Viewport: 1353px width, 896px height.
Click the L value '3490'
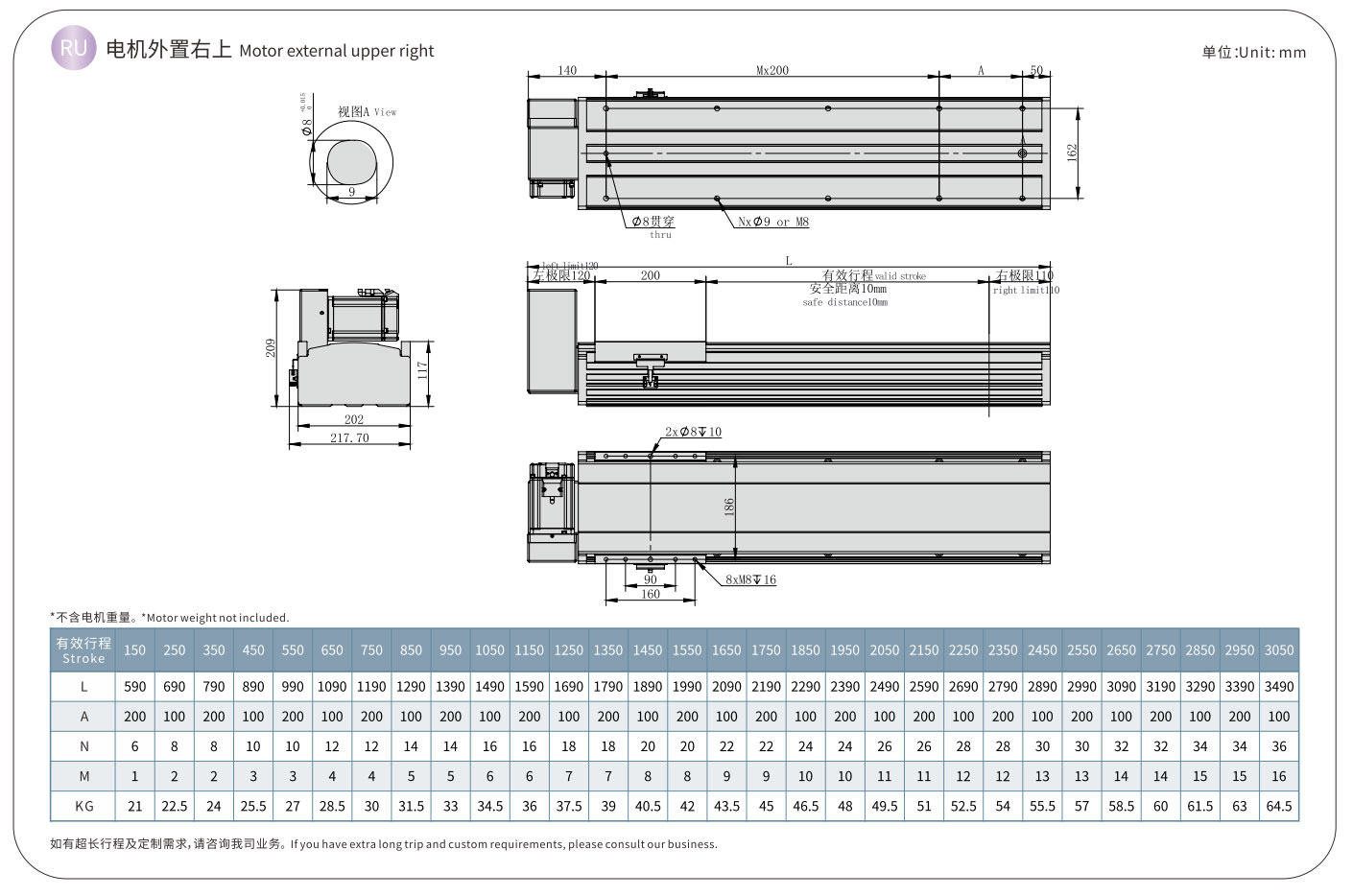[1279, 687]
